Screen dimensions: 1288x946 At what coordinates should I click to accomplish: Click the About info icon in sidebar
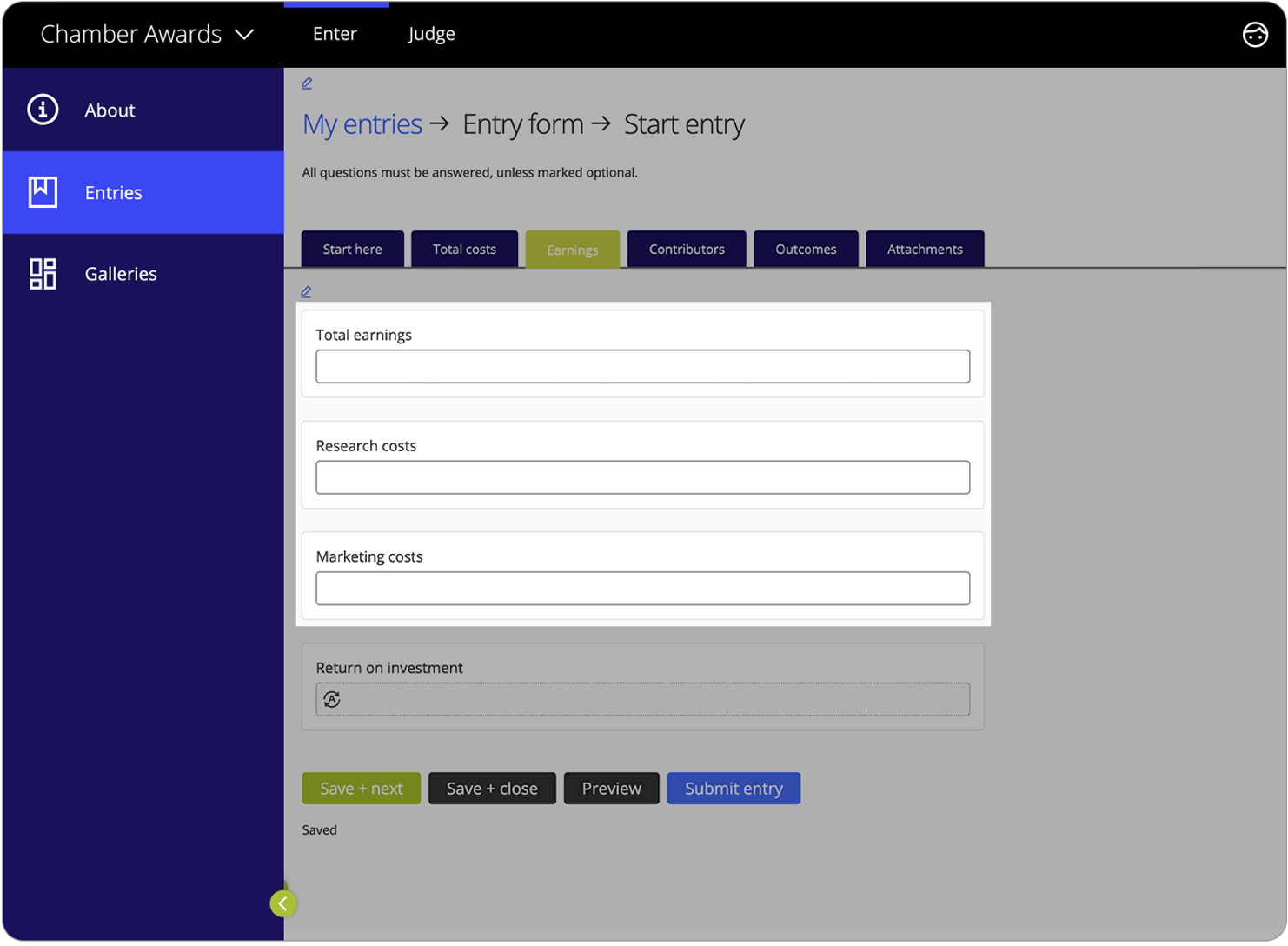pyautogui.click(x=42, y=110)
